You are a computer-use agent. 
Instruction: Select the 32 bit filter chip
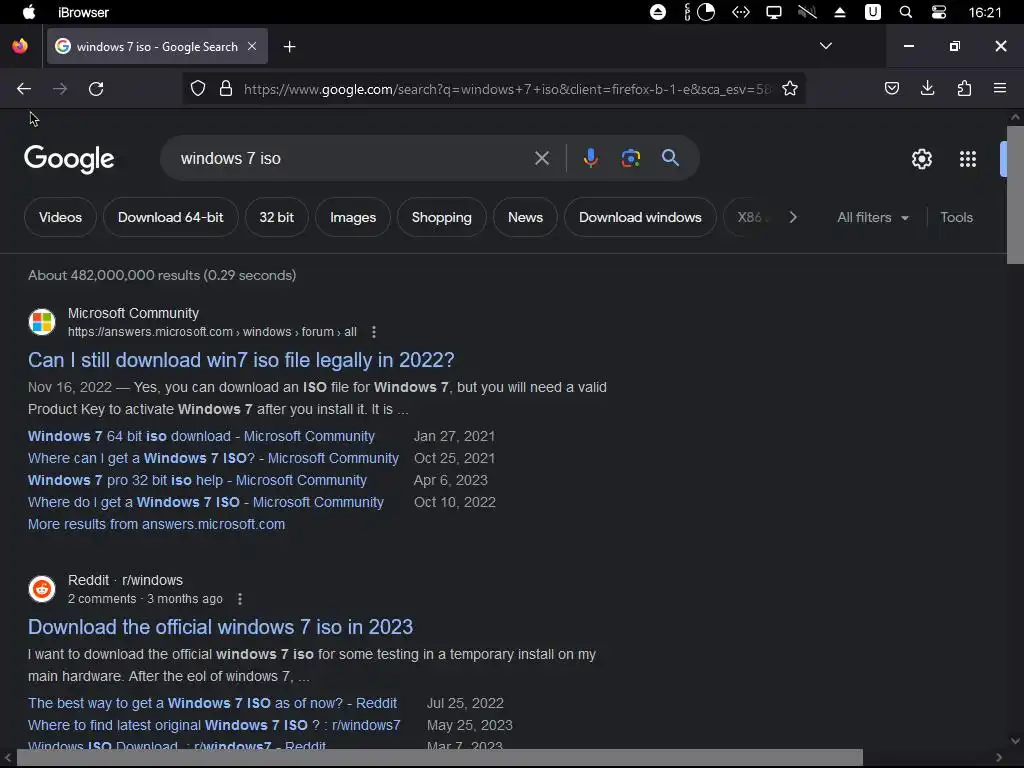pos(276,217)
